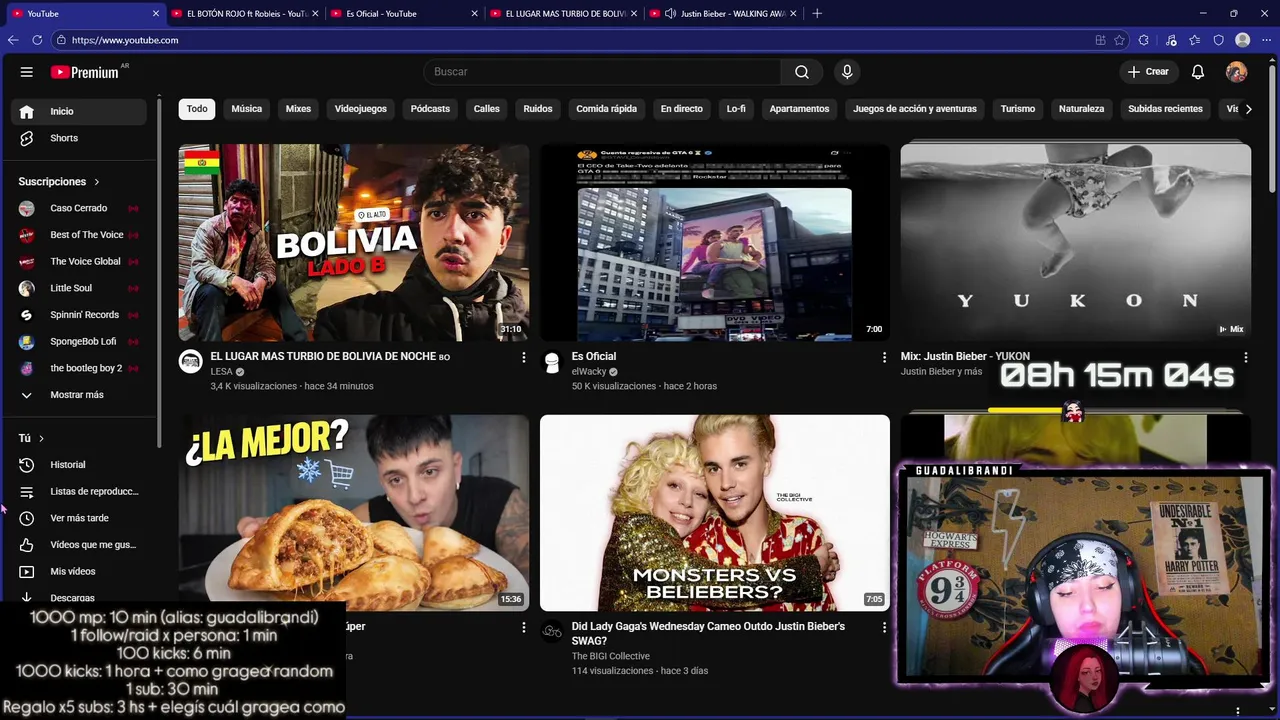The image size is (1280, 720).
Task: Reload the page in the browser
Action: point(37,40)
